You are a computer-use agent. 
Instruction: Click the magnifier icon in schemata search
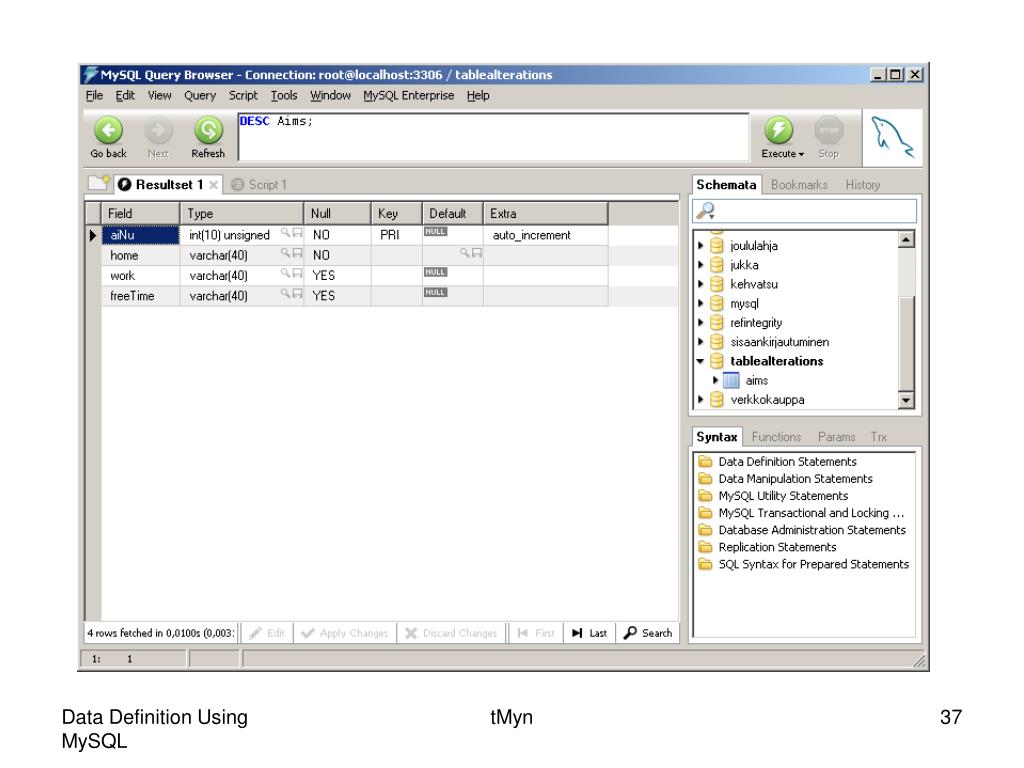pos(706,211)
